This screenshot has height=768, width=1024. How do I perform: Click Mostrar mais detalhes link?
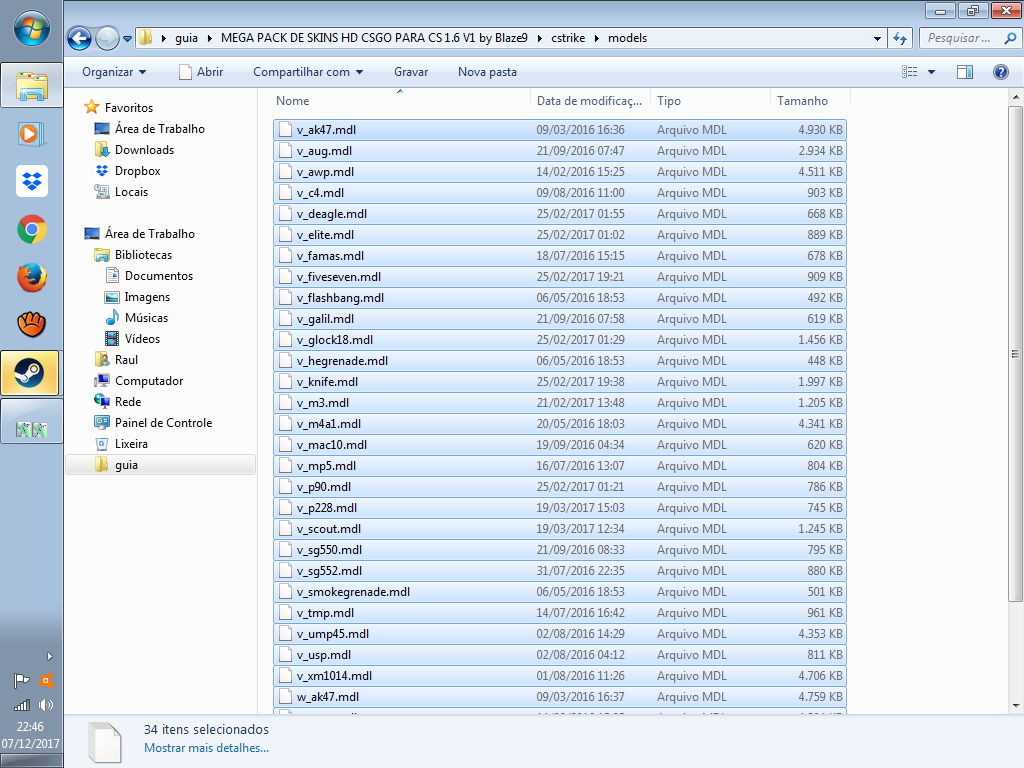click(x=206, y=748)
